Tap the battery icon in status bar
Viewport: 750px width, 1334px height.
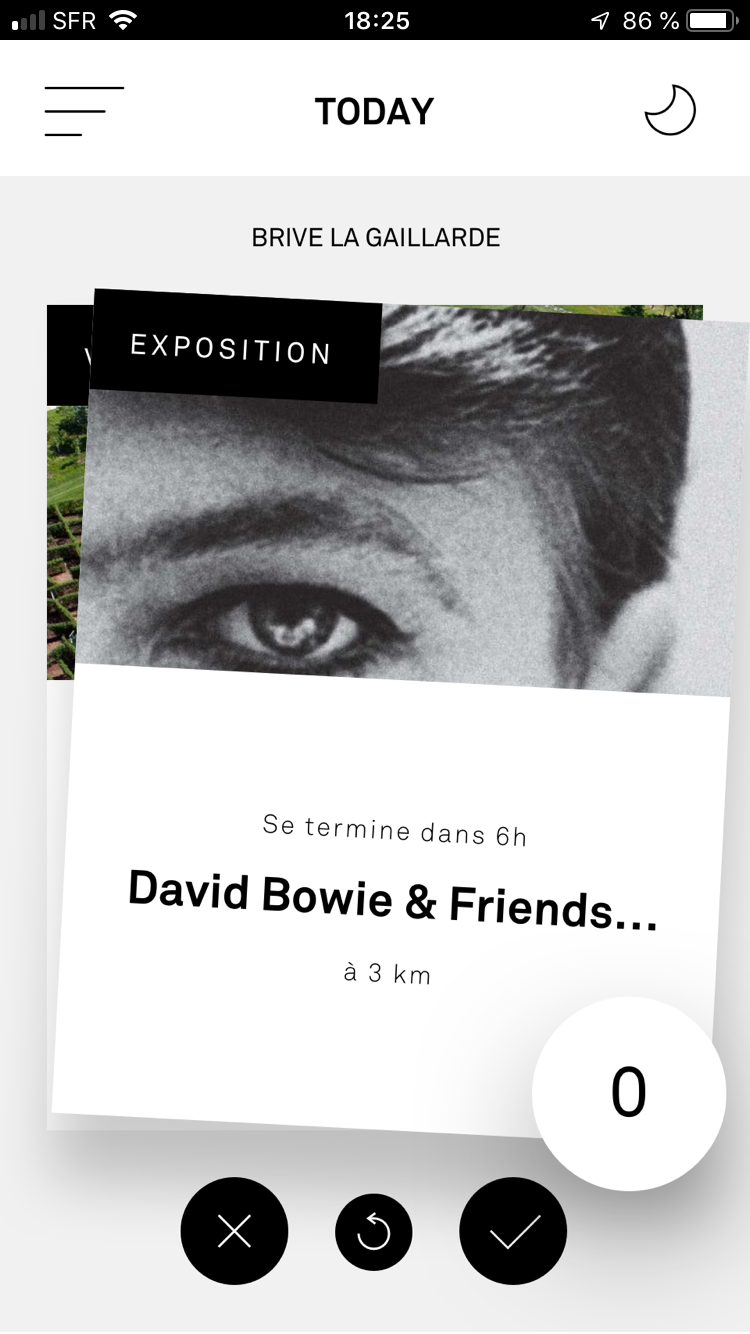point(714,20)
